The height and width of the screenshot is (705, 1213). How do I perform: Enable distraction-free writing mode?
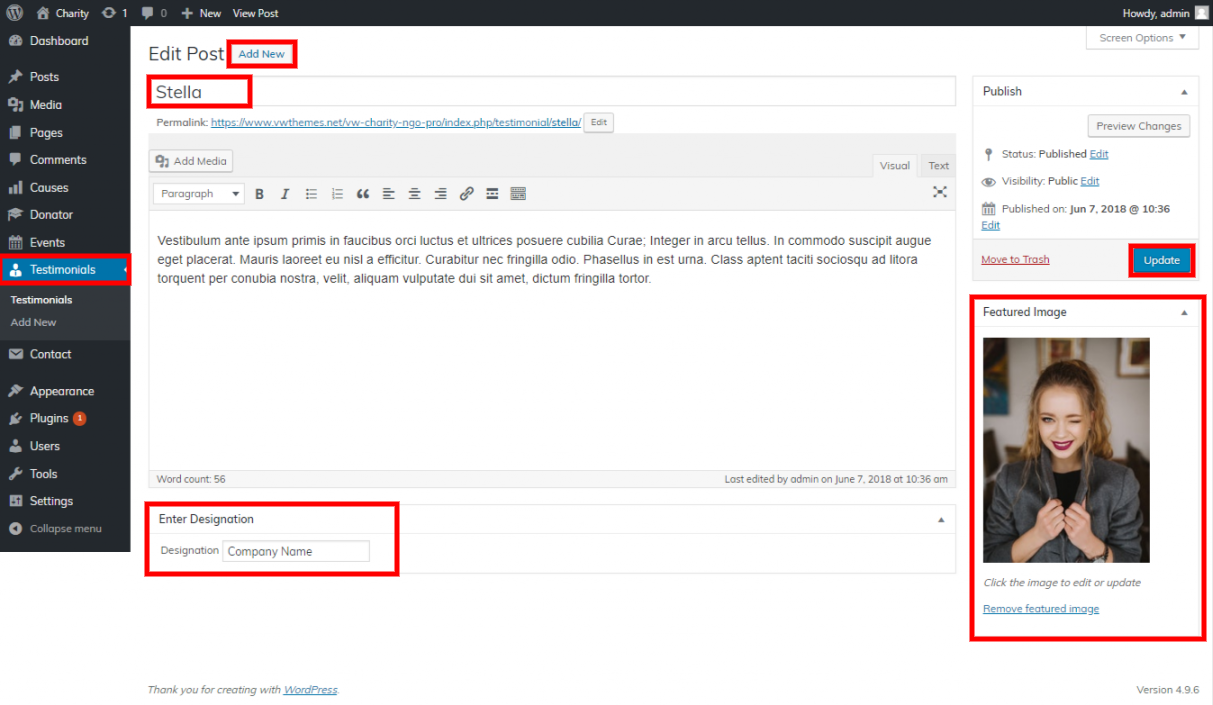939,192
